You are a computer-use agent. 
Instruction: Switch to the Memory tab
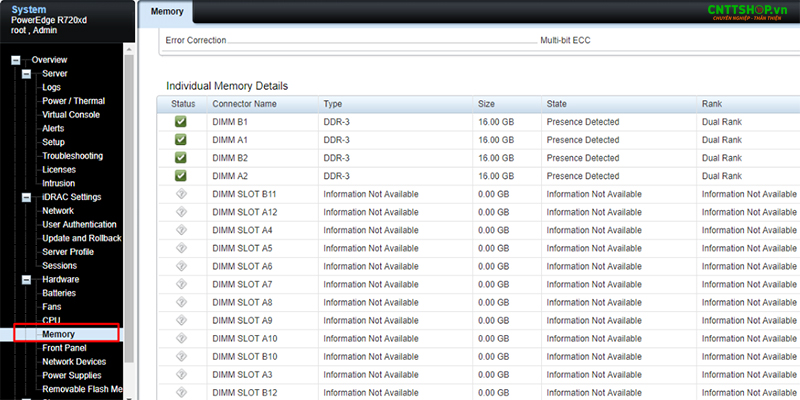pyautogui.click(x=166, y=12)
